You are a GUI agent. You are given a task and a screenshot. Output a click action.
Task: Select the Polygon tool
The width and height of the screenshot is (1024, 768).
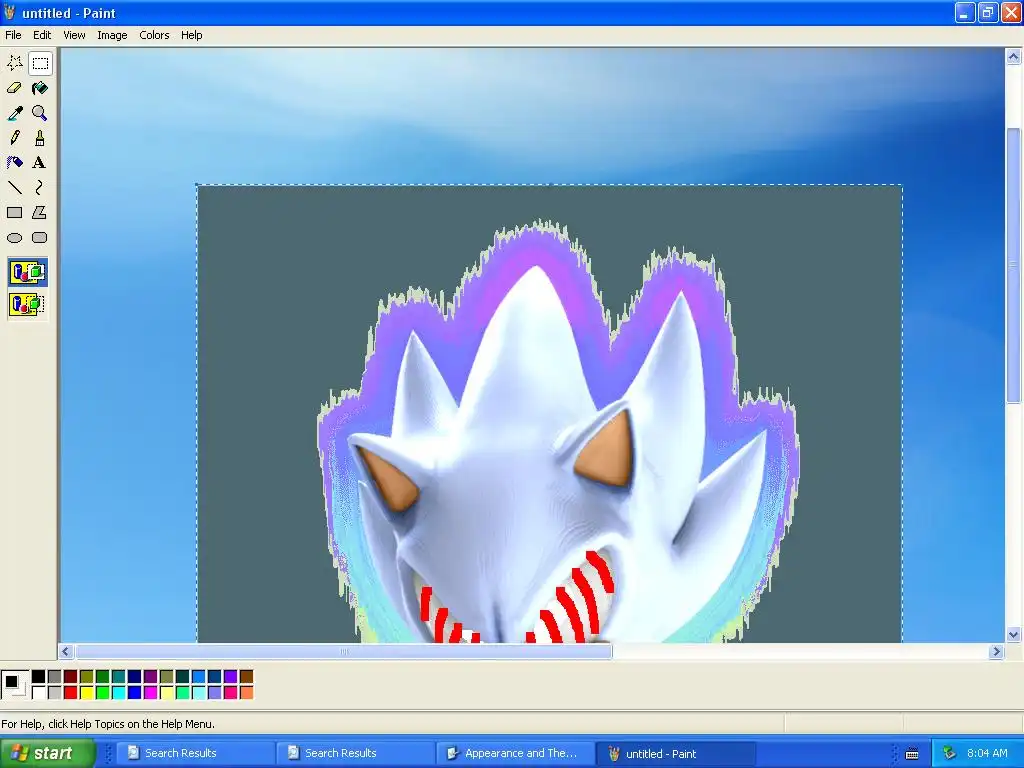click(x=40, y=212)
